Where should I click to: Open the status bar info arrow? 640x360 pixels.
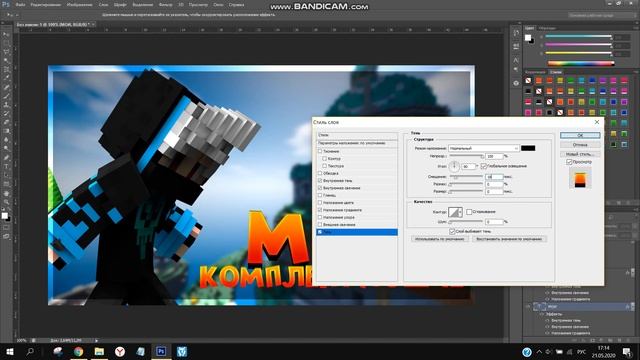(x=96, y=340)
